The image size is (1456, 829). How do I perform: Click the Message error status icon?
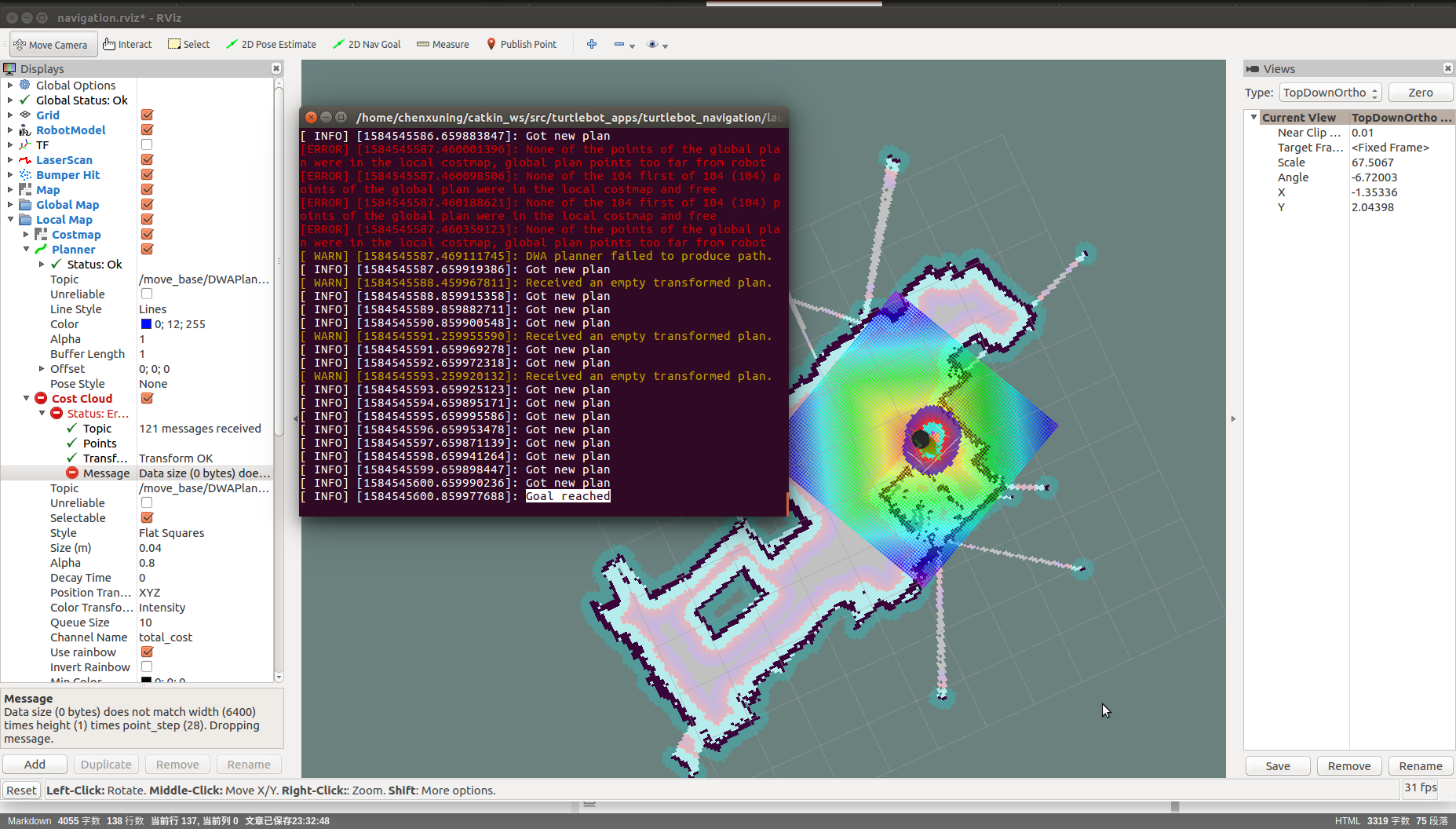pos(72,473)
